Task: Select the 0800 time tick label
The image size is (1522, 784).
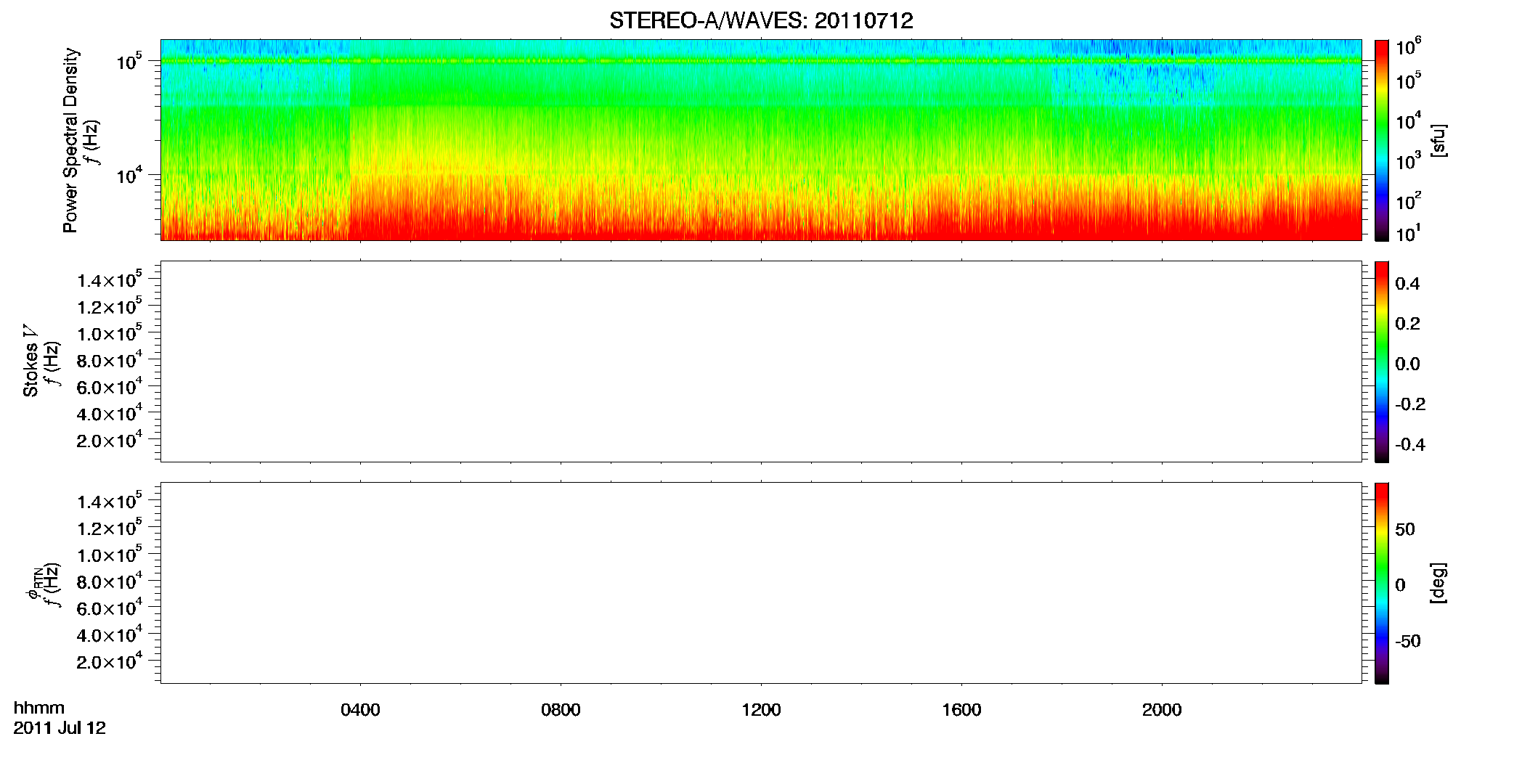Action: click(x=561, y=710)
